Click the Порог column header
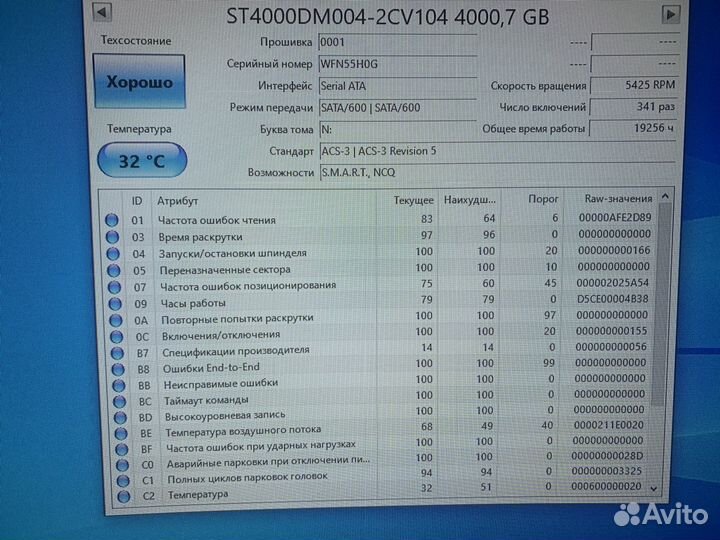The width and height of the screenshot is (720, 540). click(533, 199)
